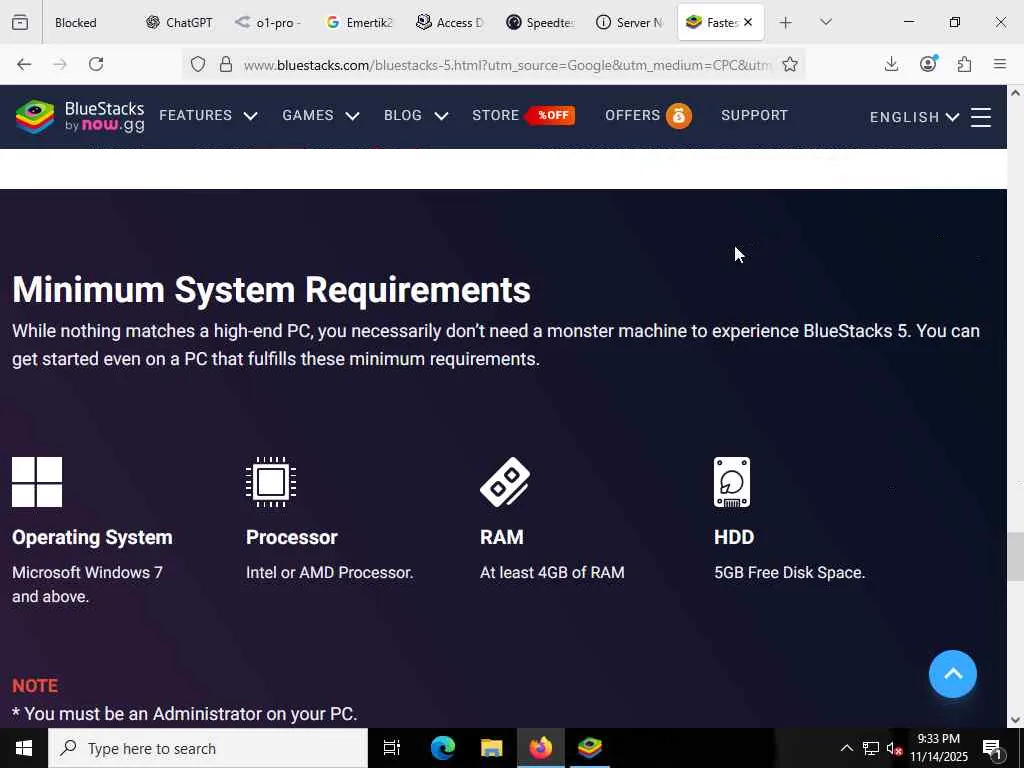1024x768 pixels.
Task: Reload the current page
Action: 96,64
